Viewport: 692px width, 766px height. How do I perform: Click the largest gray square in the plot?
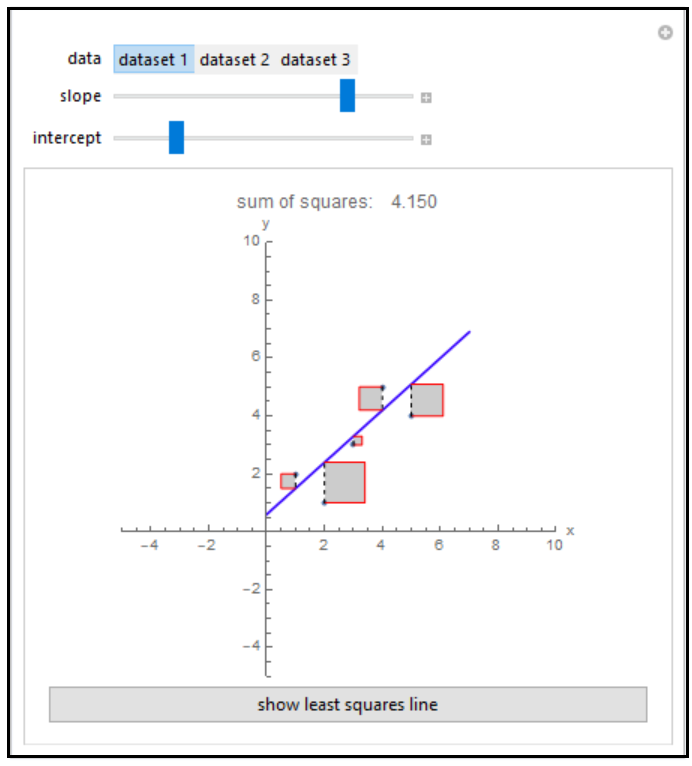coord(345,482)
